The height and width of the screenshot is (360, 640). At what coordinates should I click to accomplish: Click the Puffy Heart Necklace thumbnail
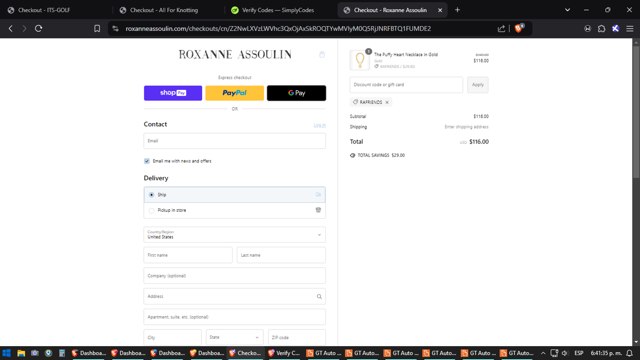[360, 60]
